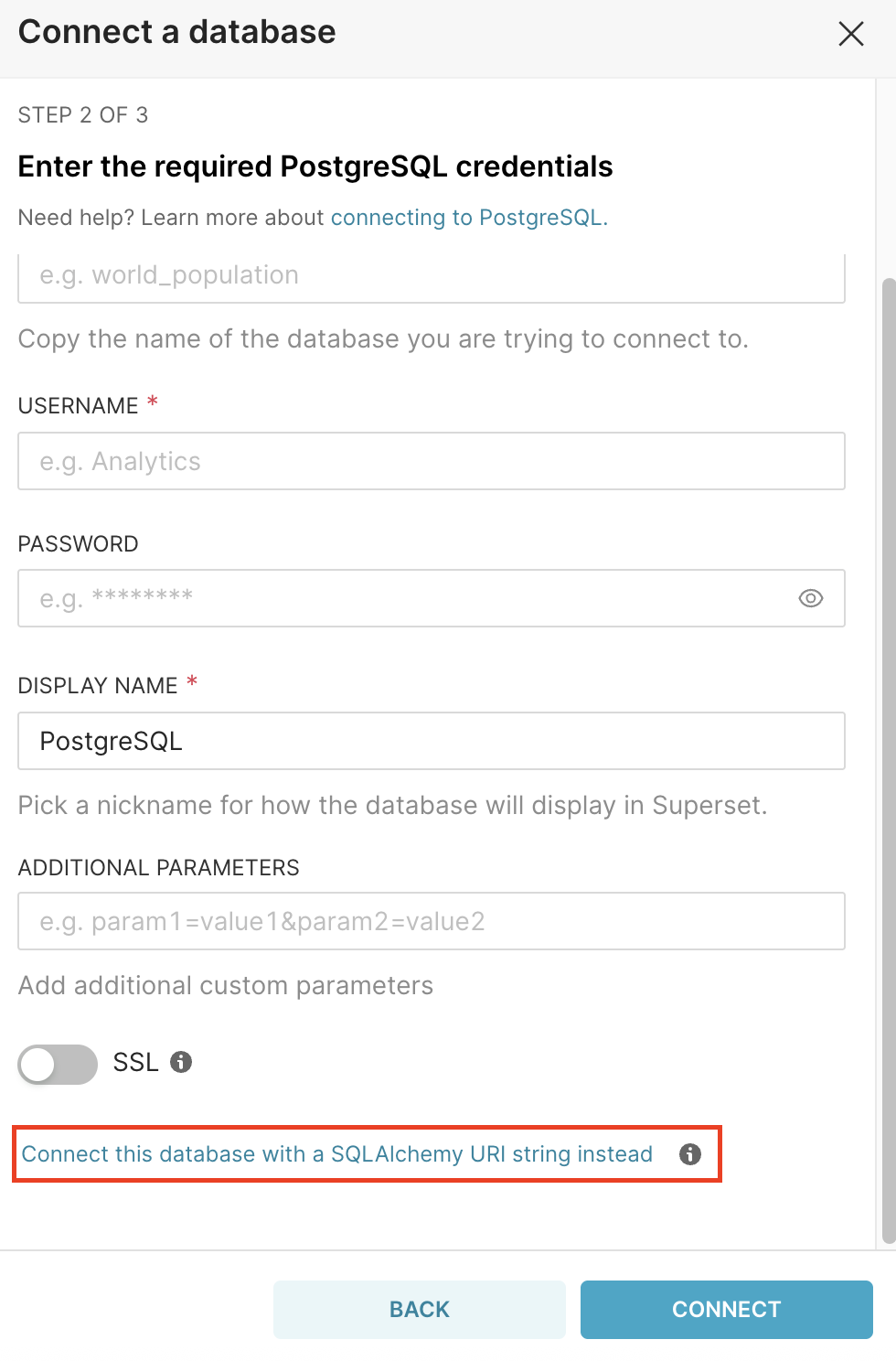Click the SSL text label
Image resolution: width=896 pixels, height=1361 pixels.
(x=135, y=1062)
